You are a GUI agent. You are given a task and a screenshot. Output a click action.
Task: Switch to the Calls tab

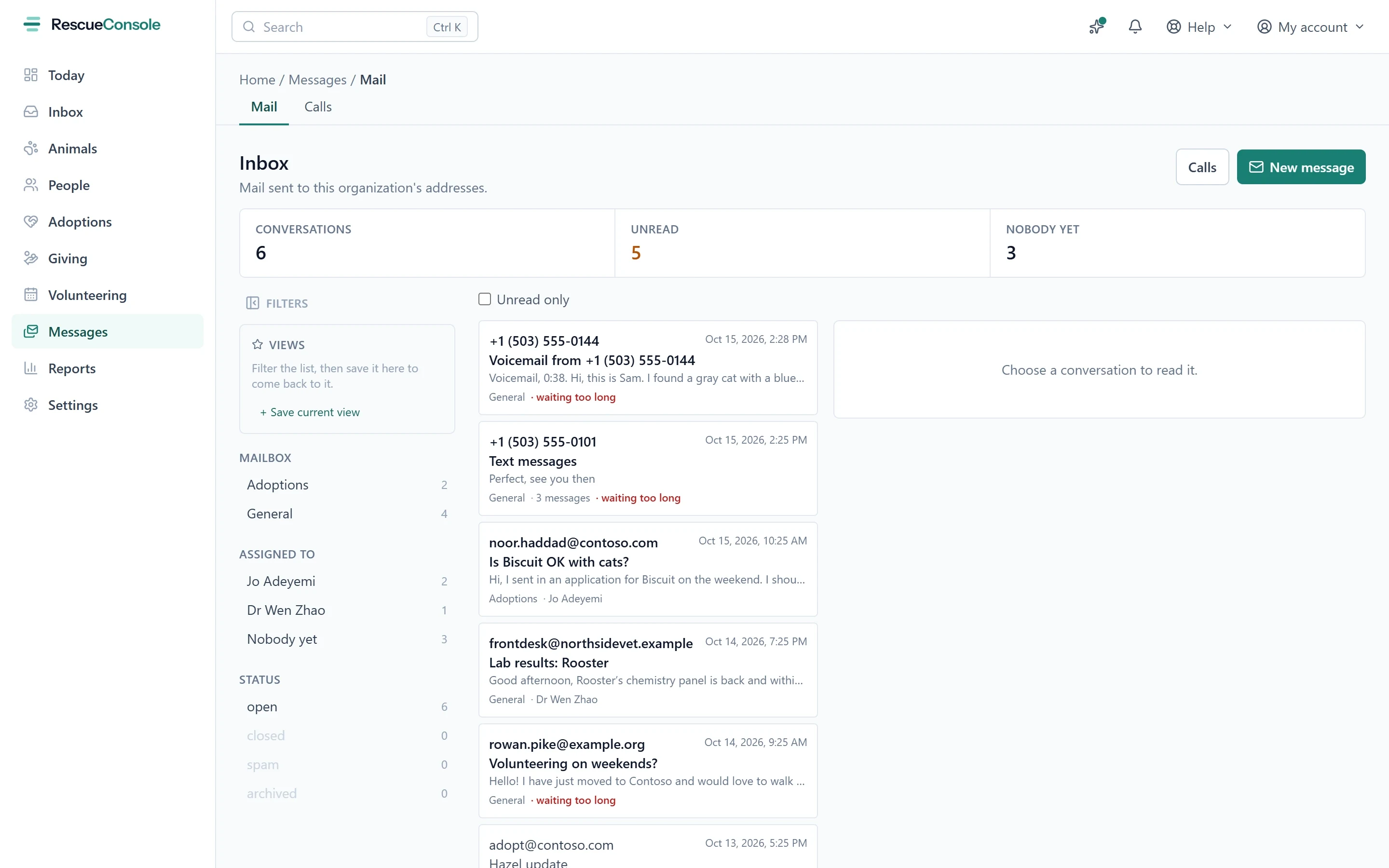(x=318, y=107)
